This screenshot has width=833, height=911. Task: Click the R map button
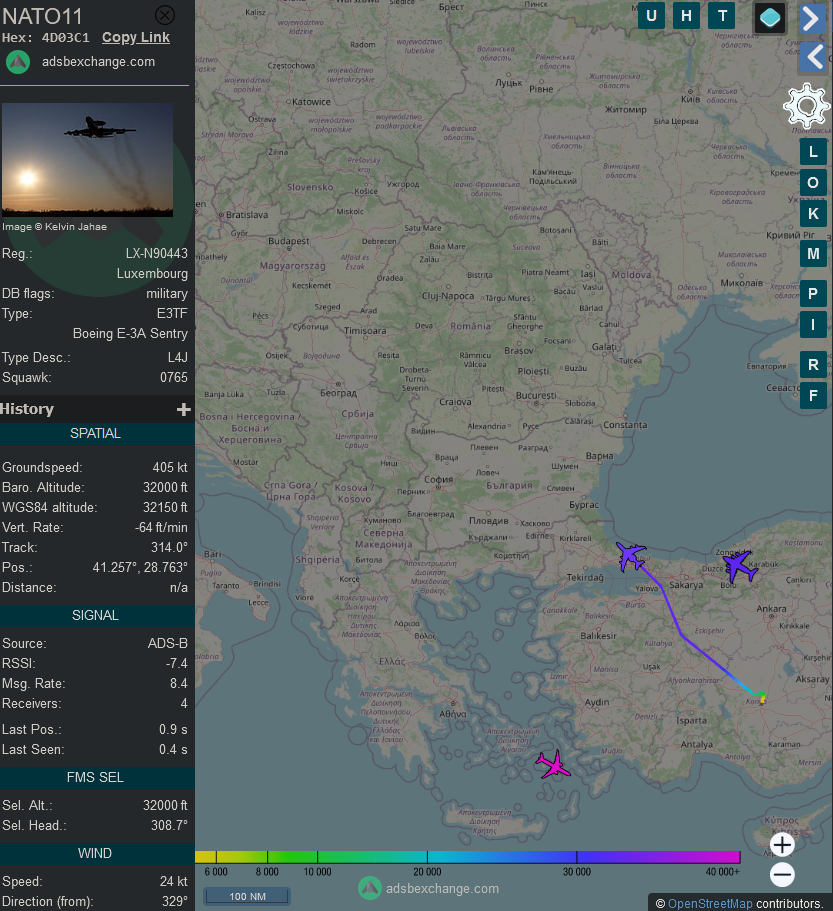pyautogui.click(x=813, y=365)
